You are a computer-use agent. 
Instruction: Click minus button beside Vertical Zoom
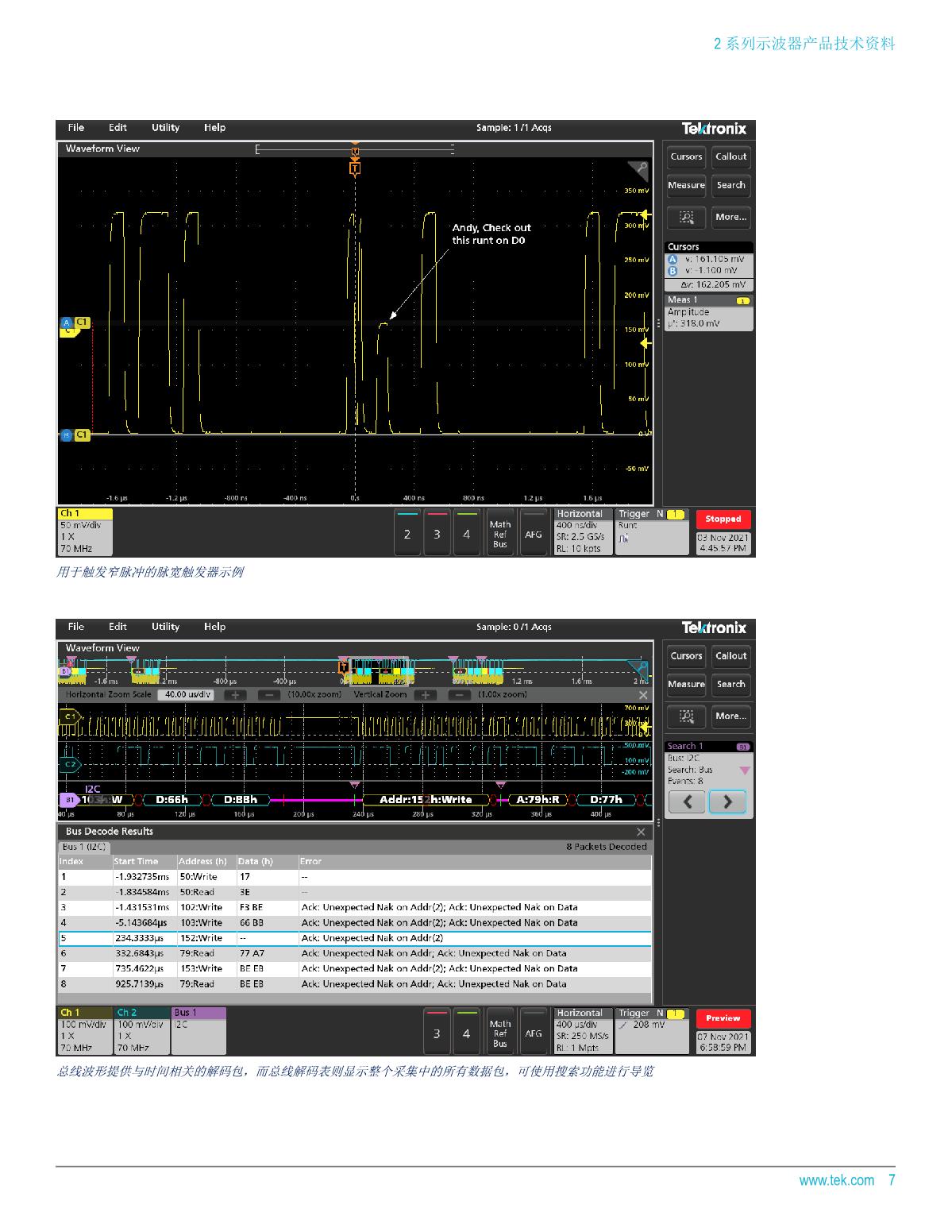[458, 695]
